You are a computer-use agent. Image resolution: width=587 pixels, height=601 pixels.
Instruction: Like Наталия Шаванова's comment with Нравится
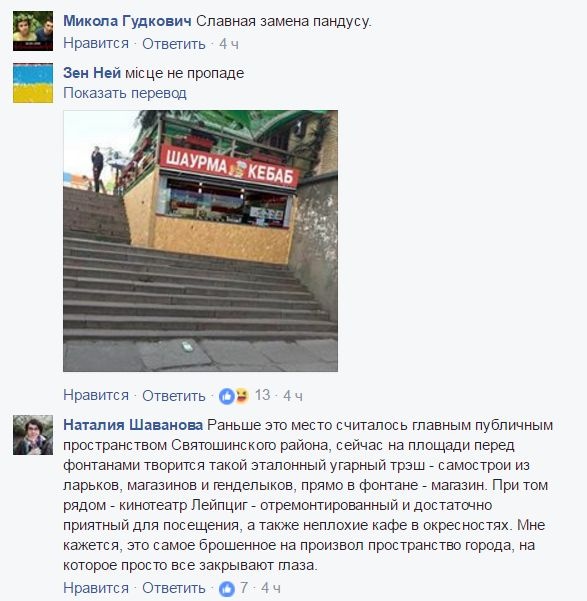[96, 588]
